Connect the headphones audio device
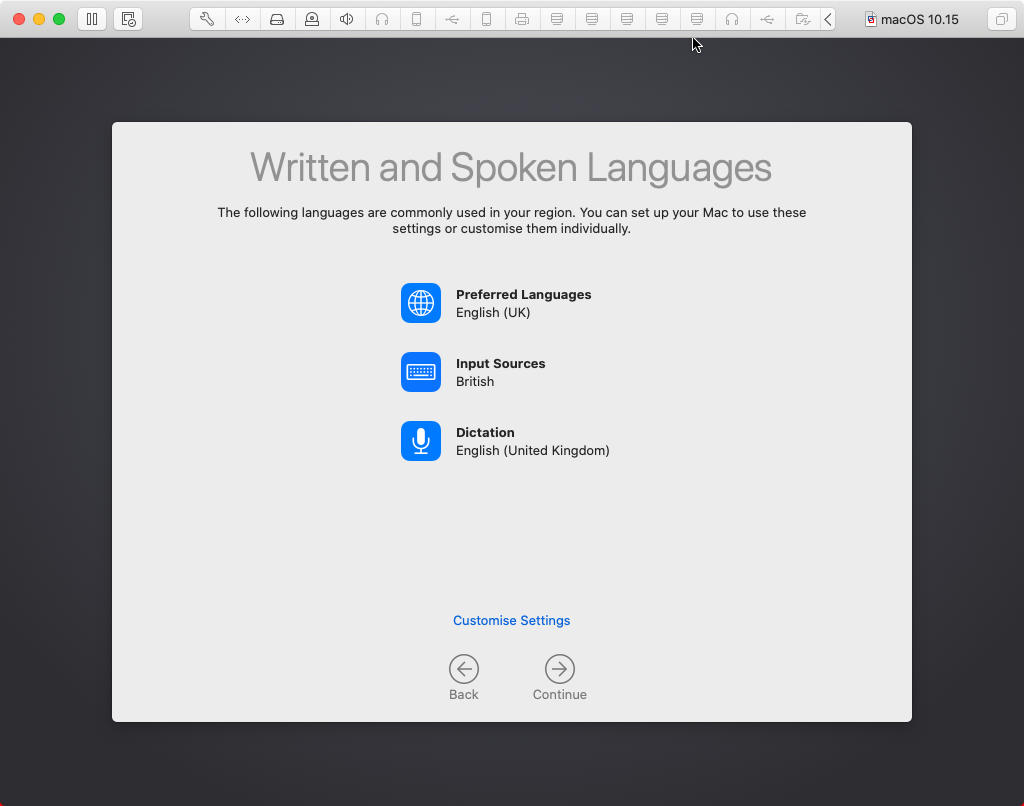1024x806 pixels. (x=382, y=18)
